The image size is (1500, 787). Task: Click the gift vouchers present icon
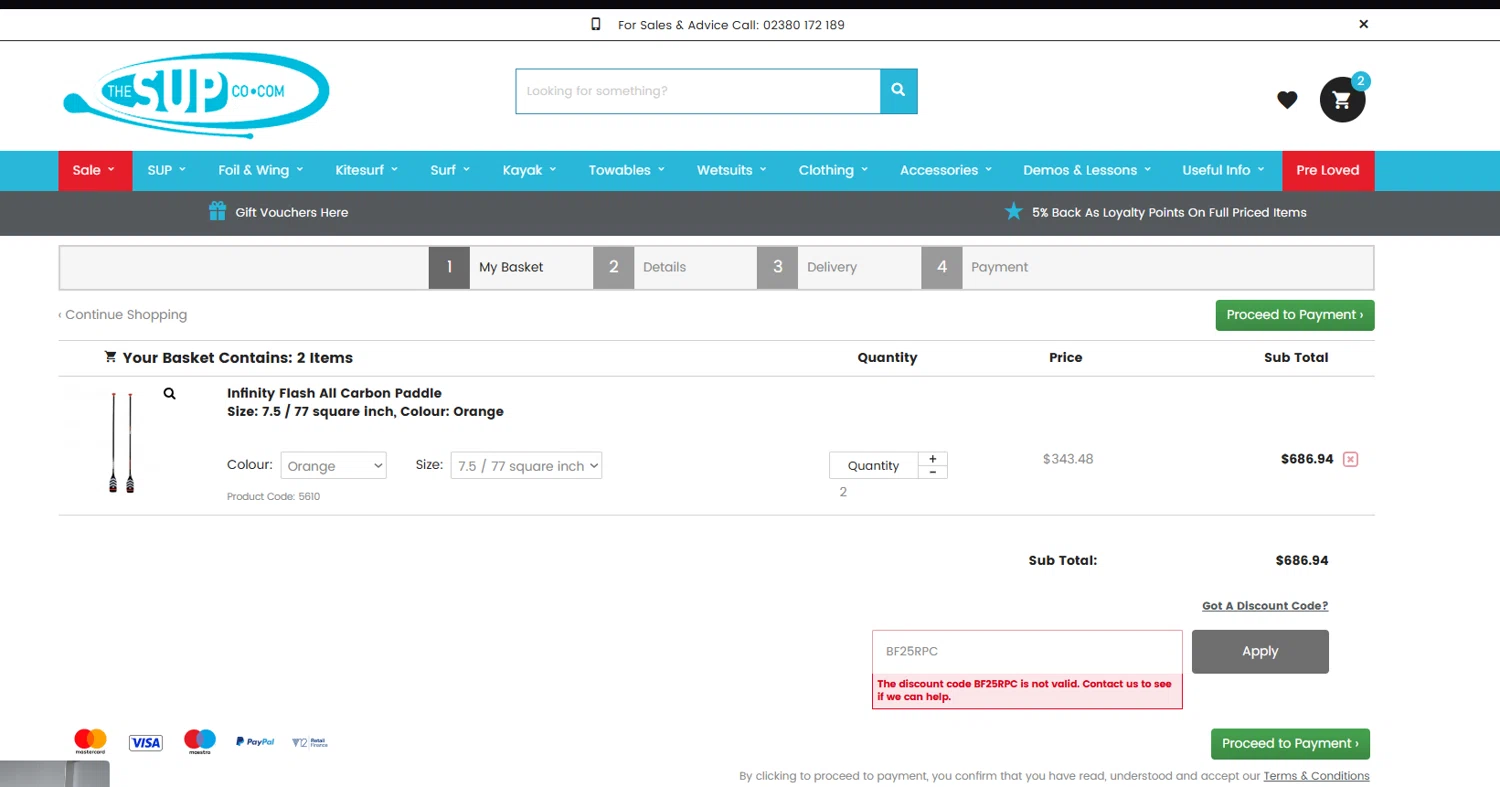coord(217,211)
